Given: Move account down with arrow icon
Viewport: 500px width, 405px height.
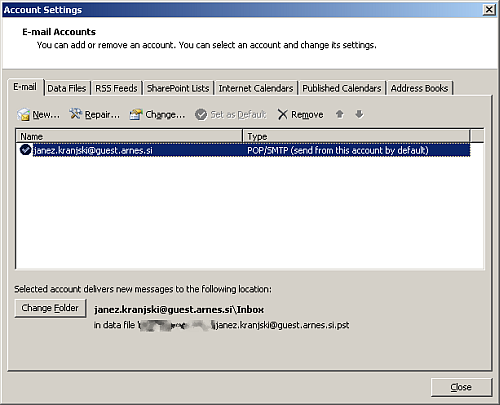Looking at the screenshot, I should coord(359,114).
